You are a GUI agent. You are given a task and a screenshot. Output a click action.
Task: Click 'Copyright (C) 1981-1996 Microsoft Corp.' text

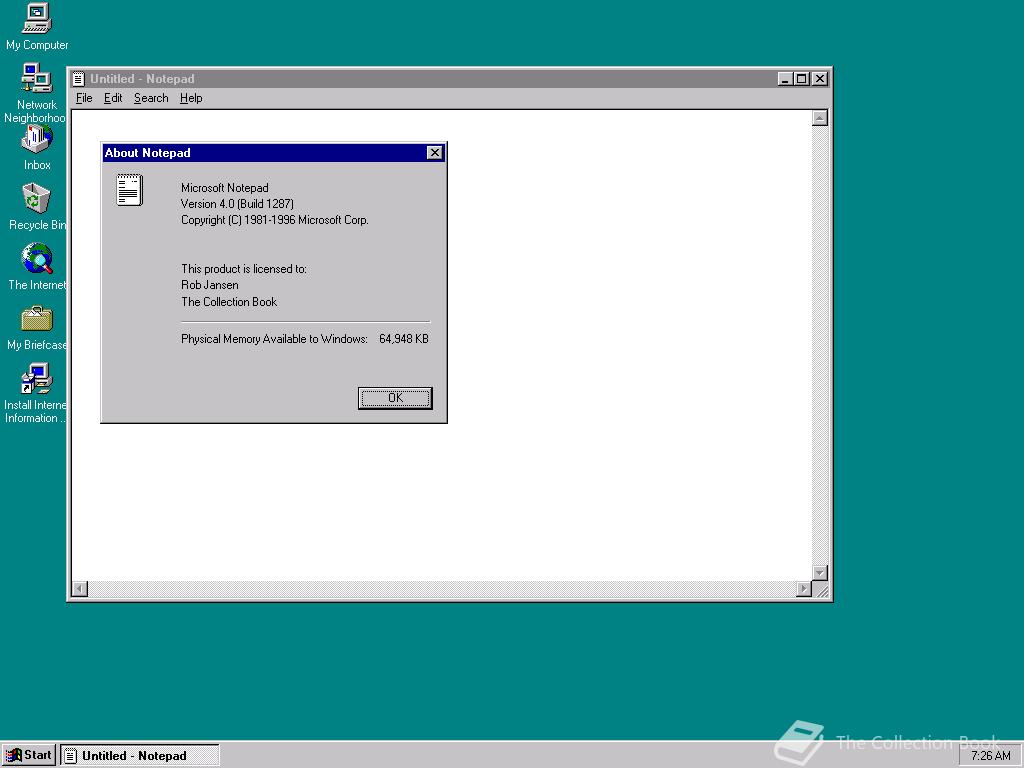click(275, 220)
